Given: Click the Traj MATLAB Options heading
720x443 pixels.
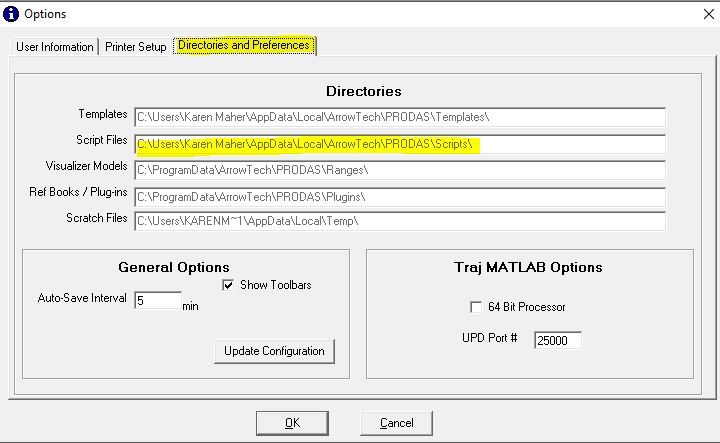Looking at the screenshot, I should [x=529, y=267].
